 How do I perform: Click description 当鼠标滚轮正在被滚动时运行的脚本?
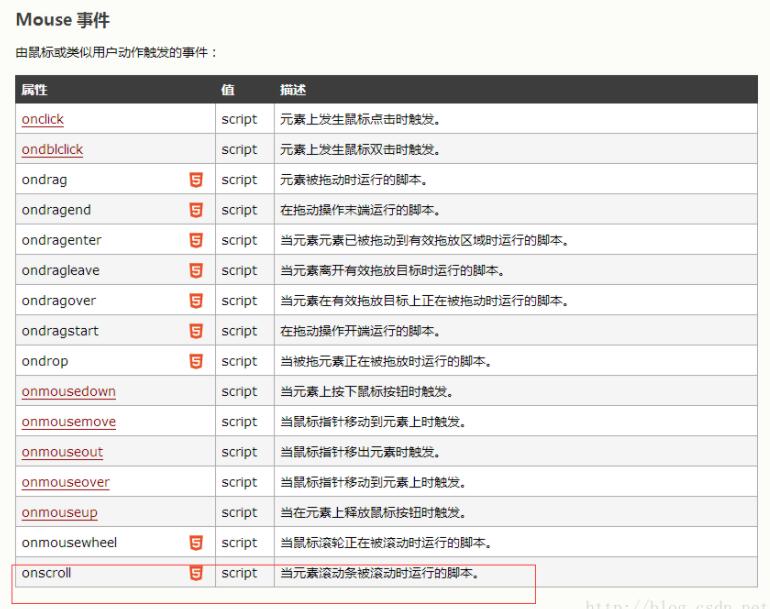(x=385, y=543)
